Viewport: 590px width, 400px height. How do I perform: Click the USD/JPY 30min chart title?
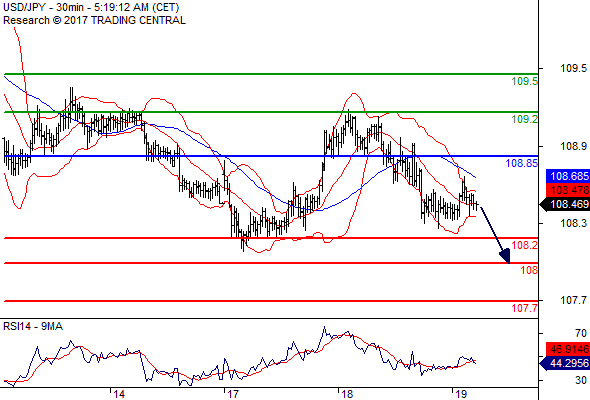pyautogui.click(x=91, y=7)
